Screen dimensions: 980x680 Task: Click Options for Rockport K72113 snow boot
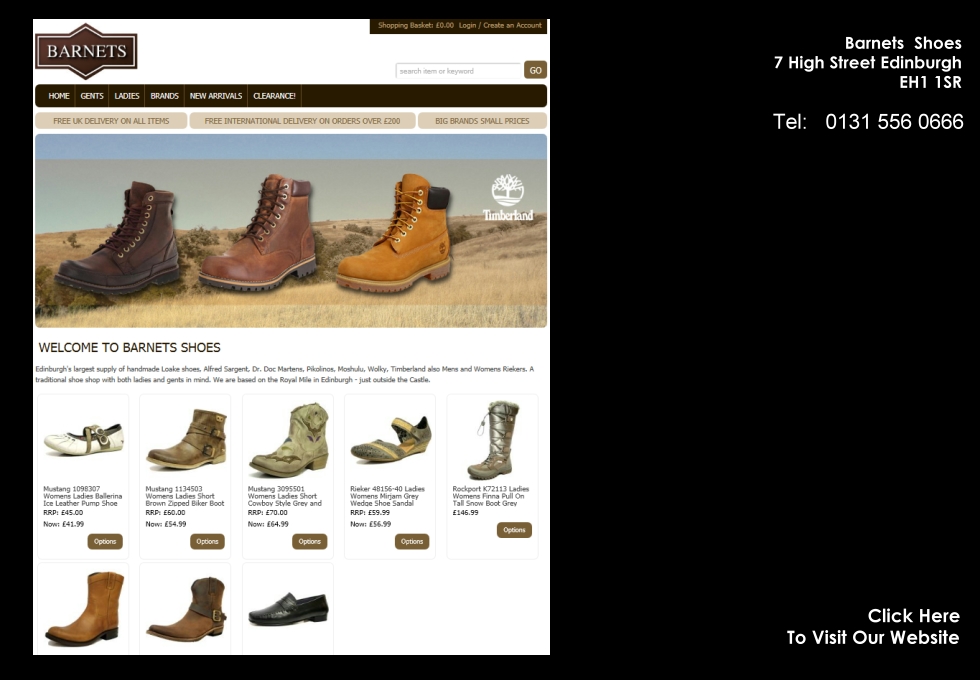[514, 529]
